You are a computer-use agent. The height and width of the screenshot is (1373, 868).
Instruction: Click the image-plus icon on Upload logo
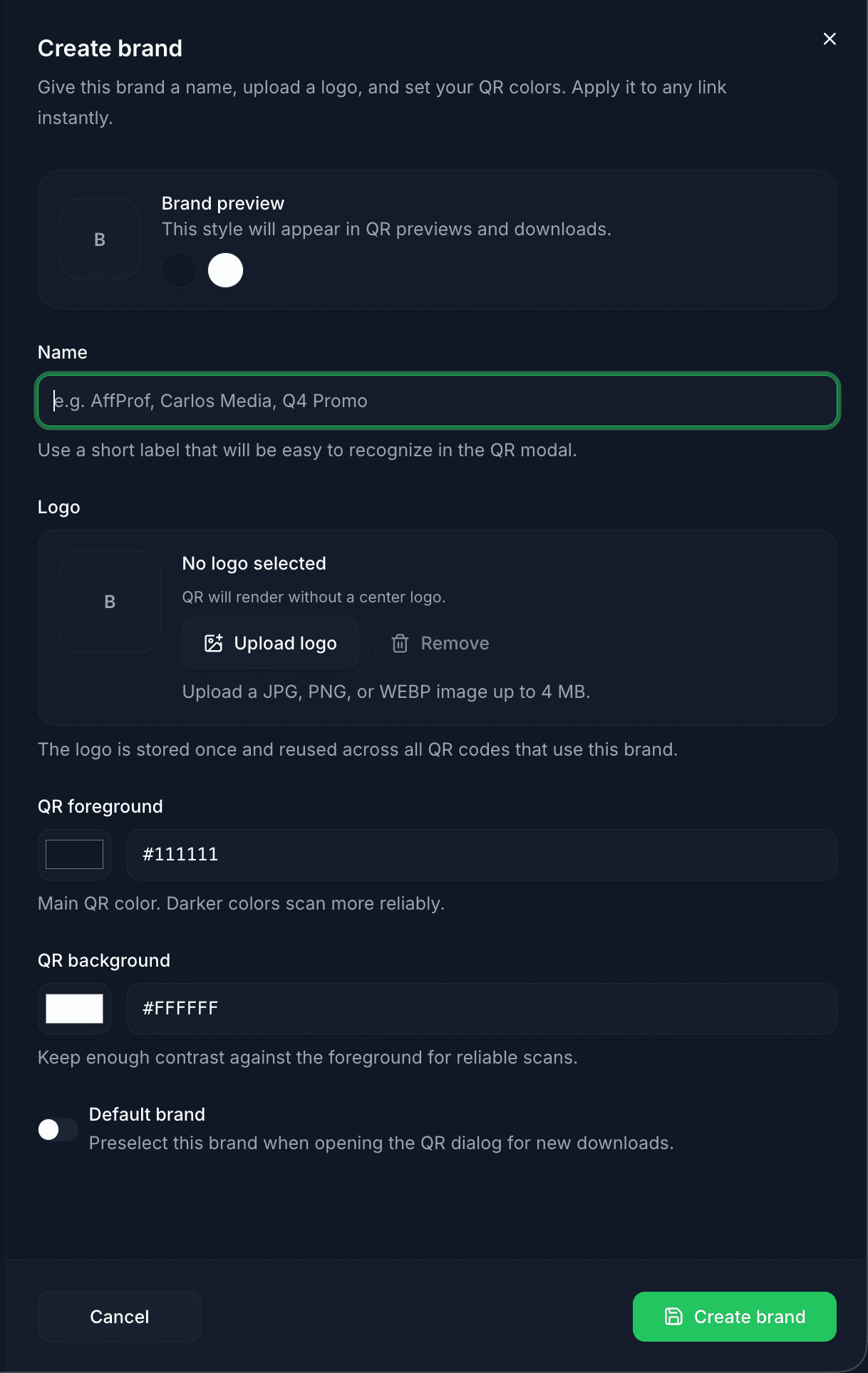pos(214,643)
